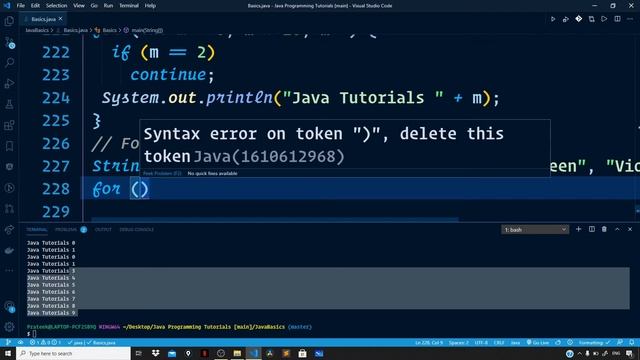Open the Go menu
This screenshot has height=360, width=640.
94,6
